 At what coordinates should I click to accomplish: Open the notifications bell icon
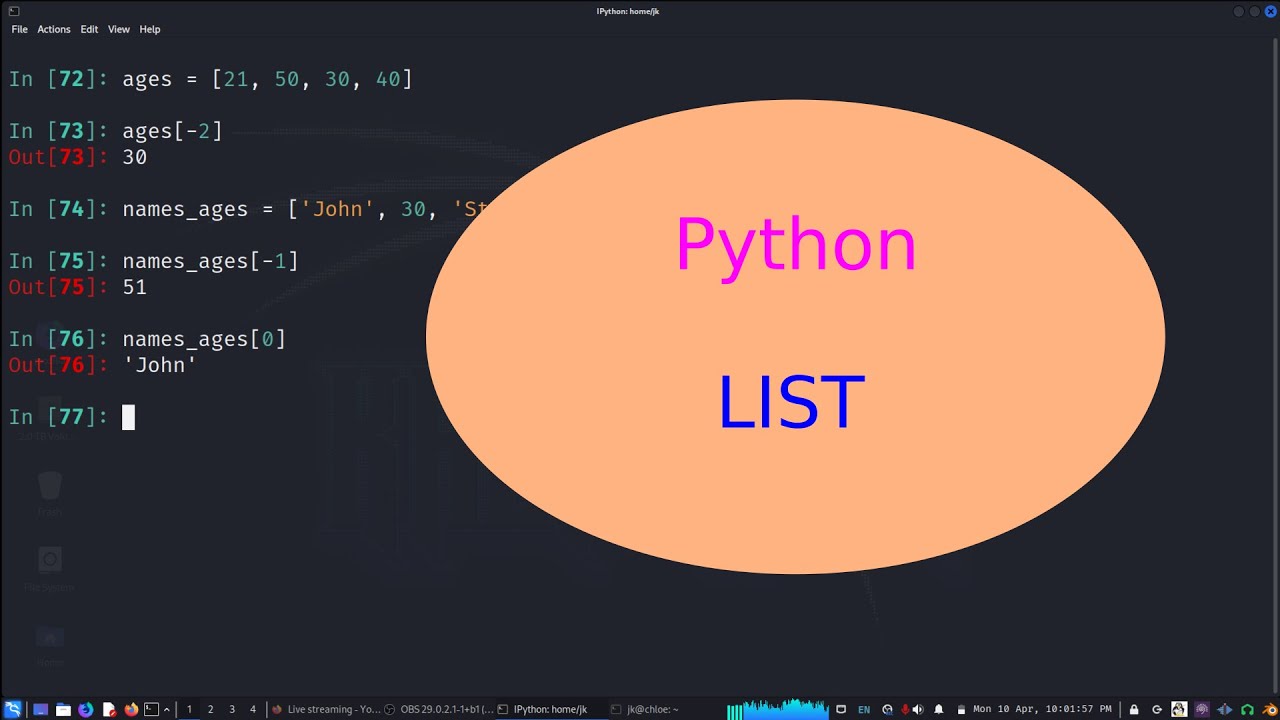(x=939, y=709)
